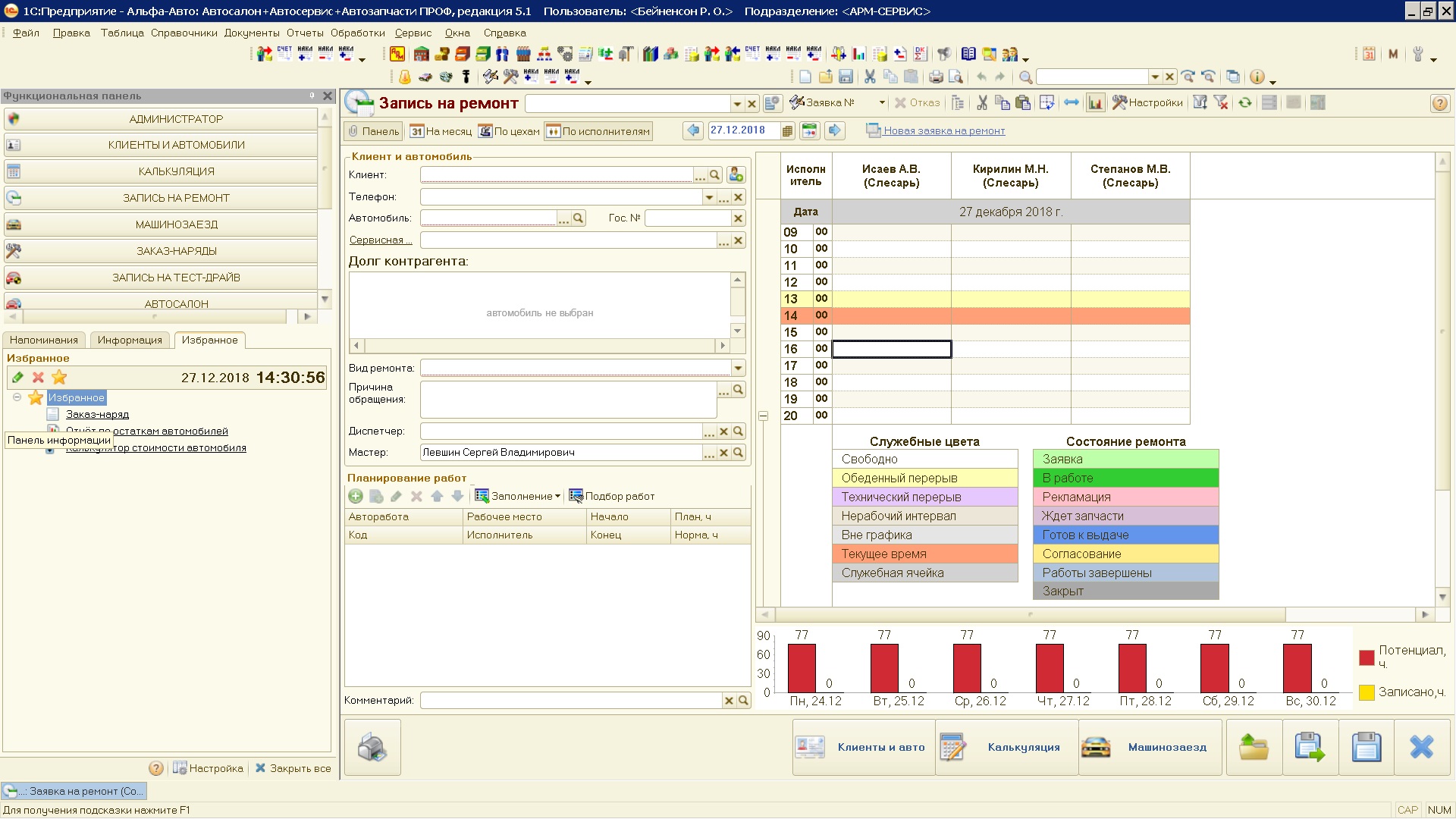Screen dimensions: 1456x819
Task: Click the Машинозаезд bottom button
Action: pyautogui.click(x=1150, y=748)
